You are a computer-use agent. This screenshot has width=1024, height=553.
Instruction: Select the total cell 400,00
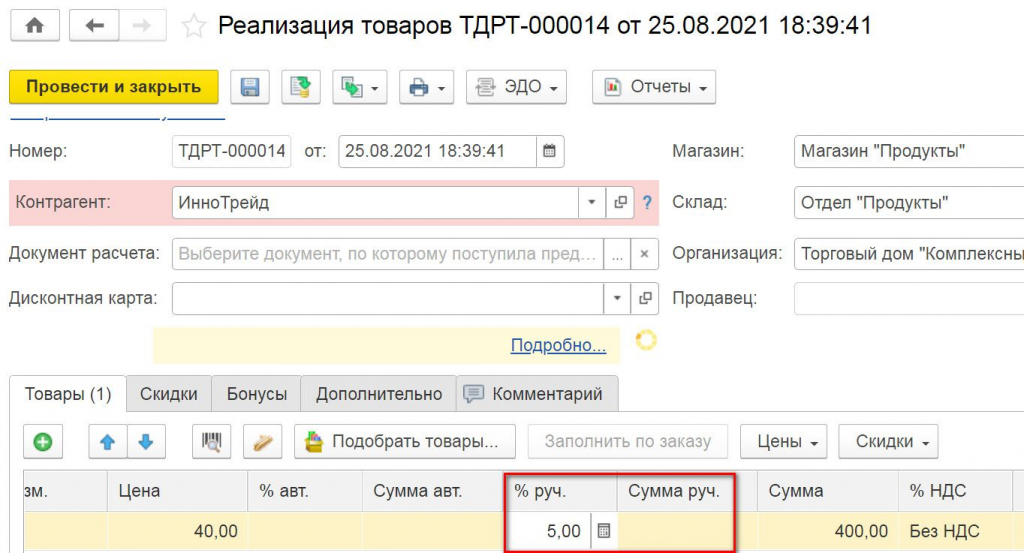(x=827, y=531)
